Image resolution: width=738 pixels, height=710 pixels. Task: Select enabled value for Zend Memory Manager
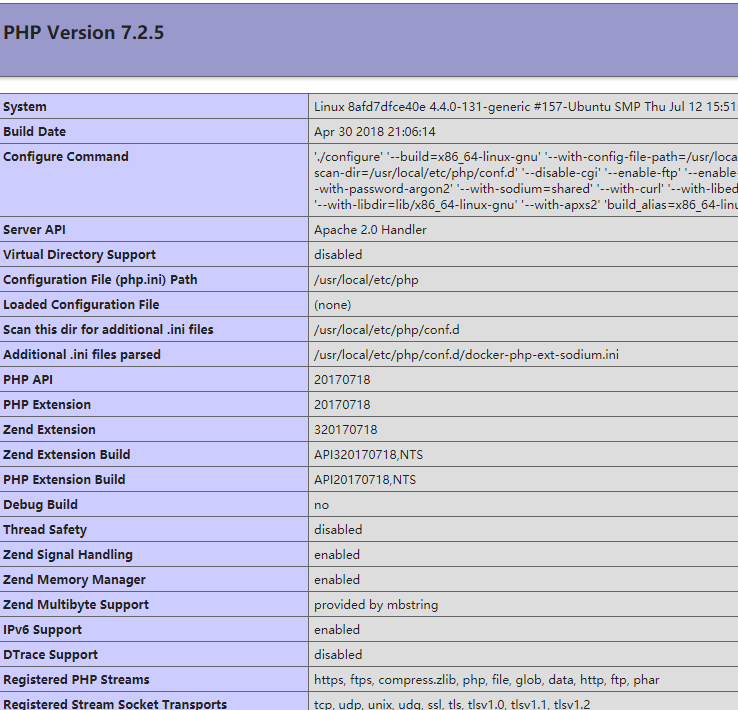(337, 580)
